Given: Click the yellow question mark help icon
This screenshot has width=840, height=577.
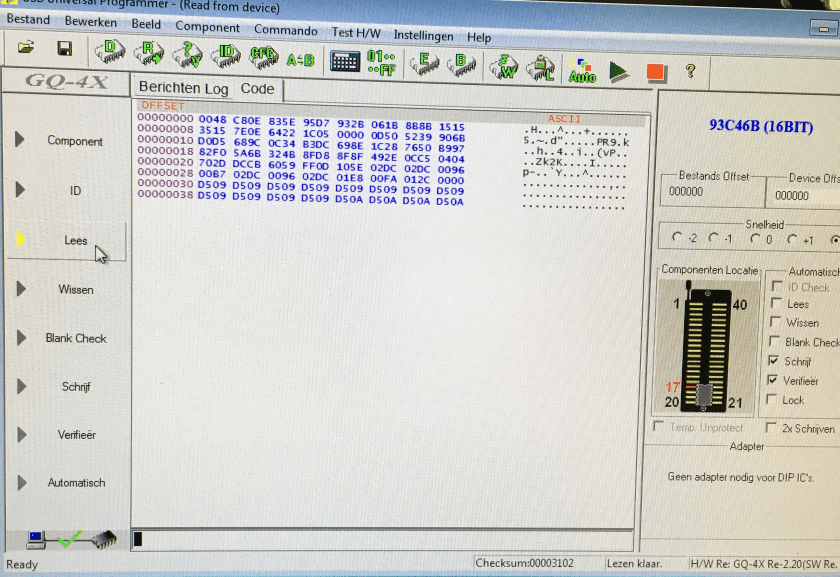Looking at the screenshot, I should tap(690, 72).
